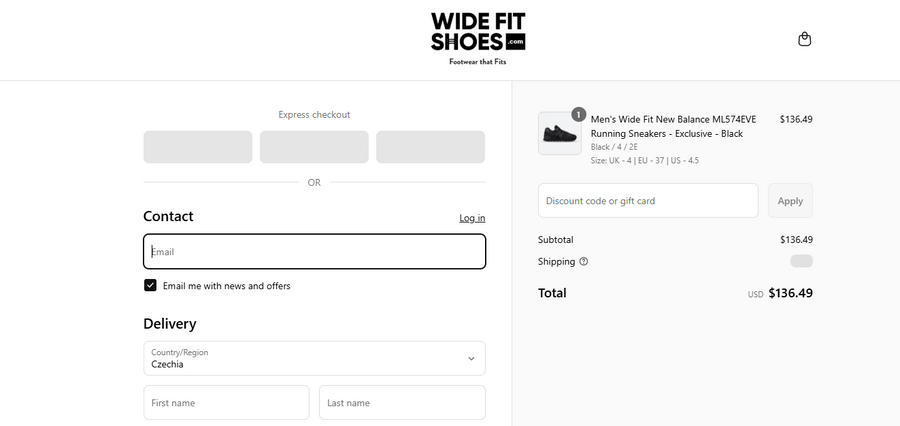Click the quantity badge on product image

[x=578, y=114]
